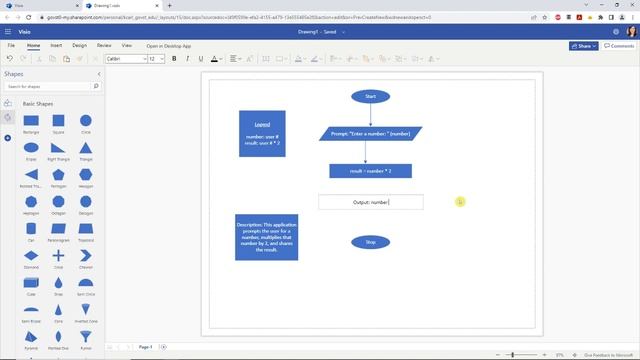Image resolution: width=640 pixels, height=360 pixels.
Task: Collapse the Shapes panel
Action: pos(99,74)
